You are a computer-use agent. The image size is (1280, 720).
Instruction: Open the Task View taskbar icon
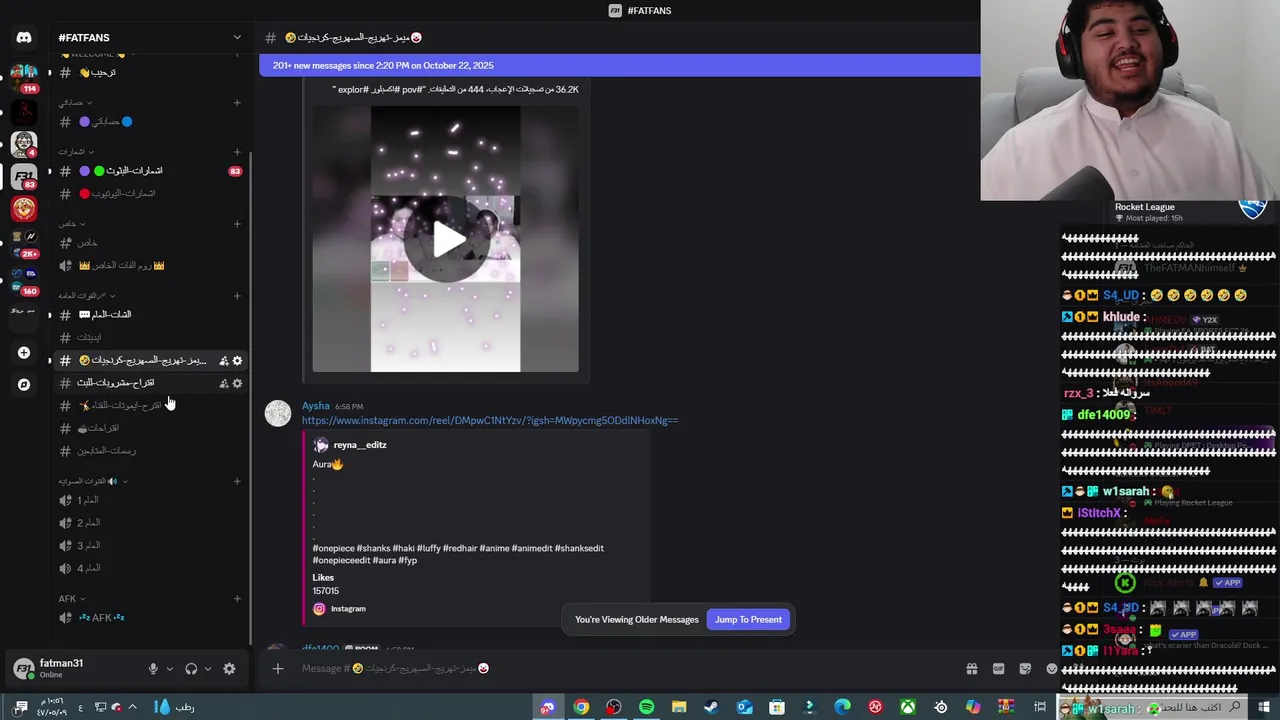coord(1040,707)
